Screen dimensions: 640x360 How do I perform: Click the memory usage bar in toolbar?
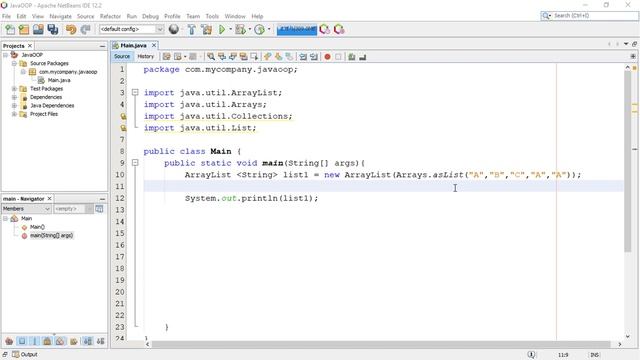pos(297,29)
